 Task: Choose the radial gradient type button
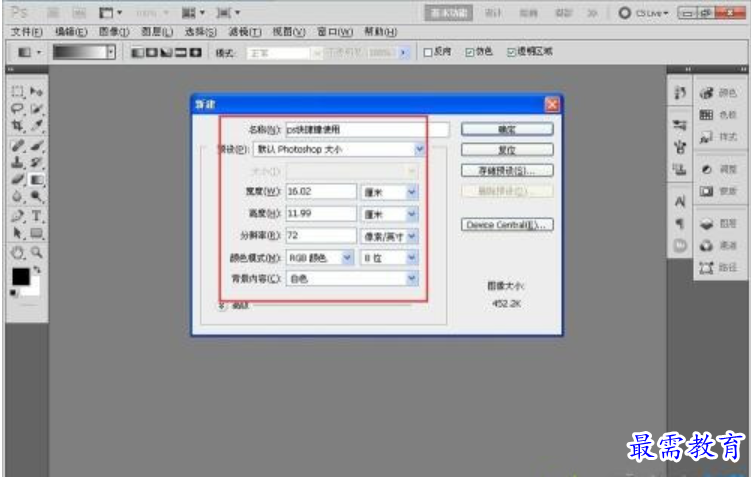152,52
